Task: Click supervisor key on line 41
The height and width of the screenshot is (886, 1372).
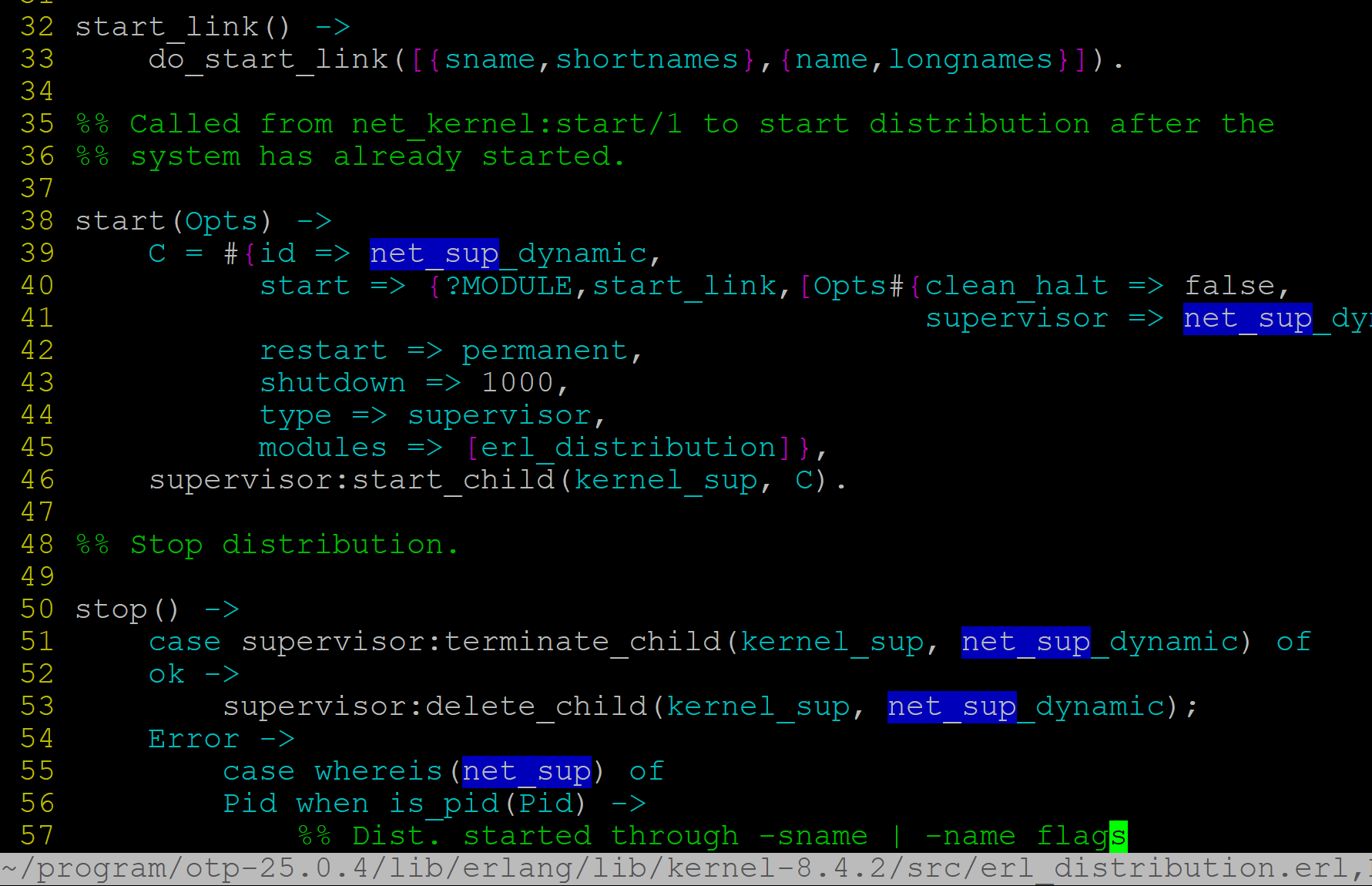Action: point(1017,318)
